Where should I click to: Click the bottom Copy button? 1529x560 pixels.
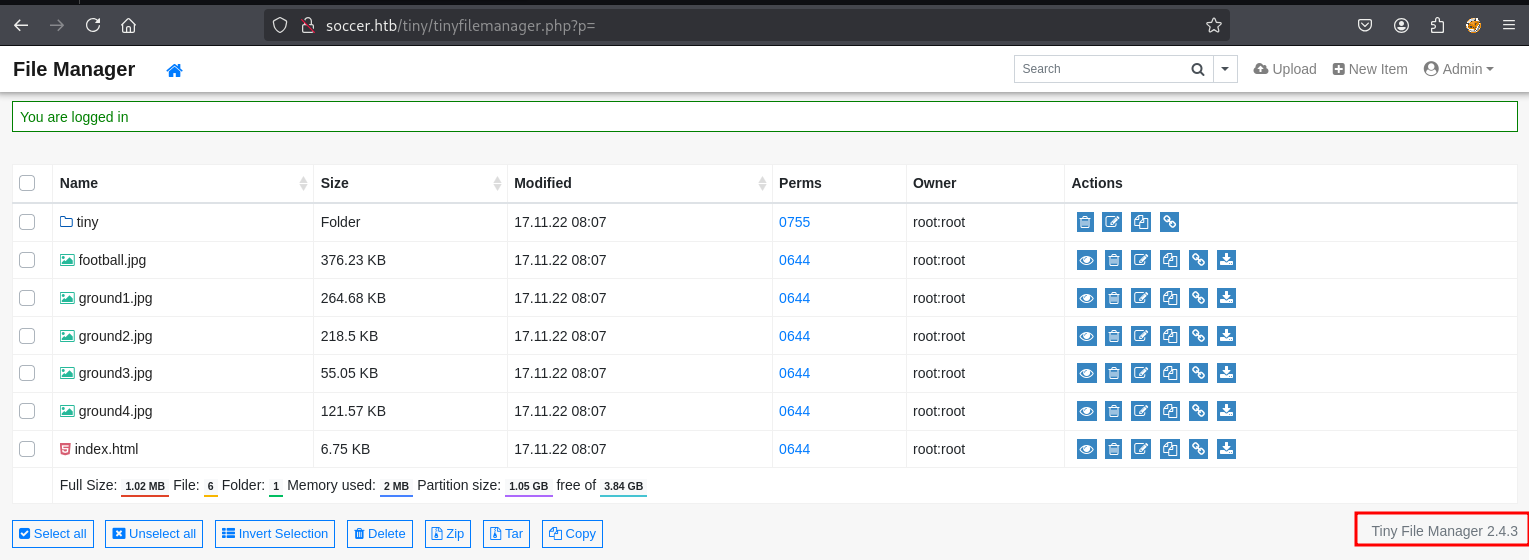coord(572,534)
